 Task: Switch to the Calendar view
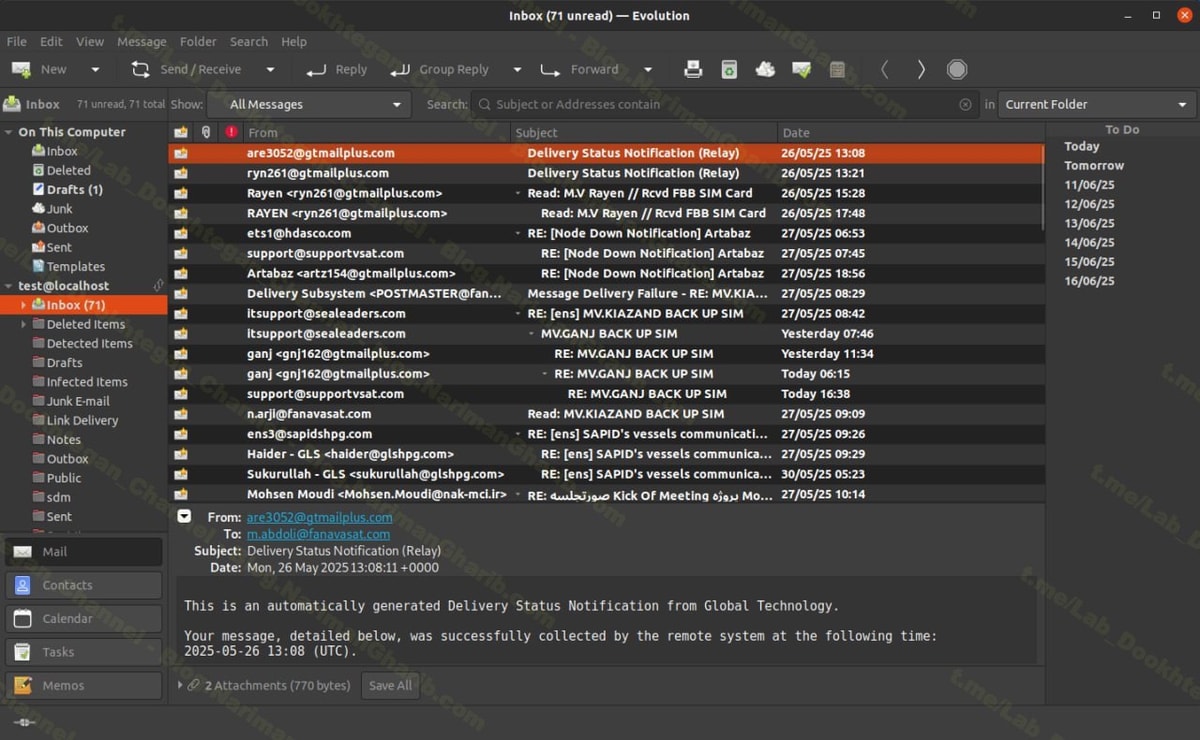pyautogui.click(x=84, y=619)
